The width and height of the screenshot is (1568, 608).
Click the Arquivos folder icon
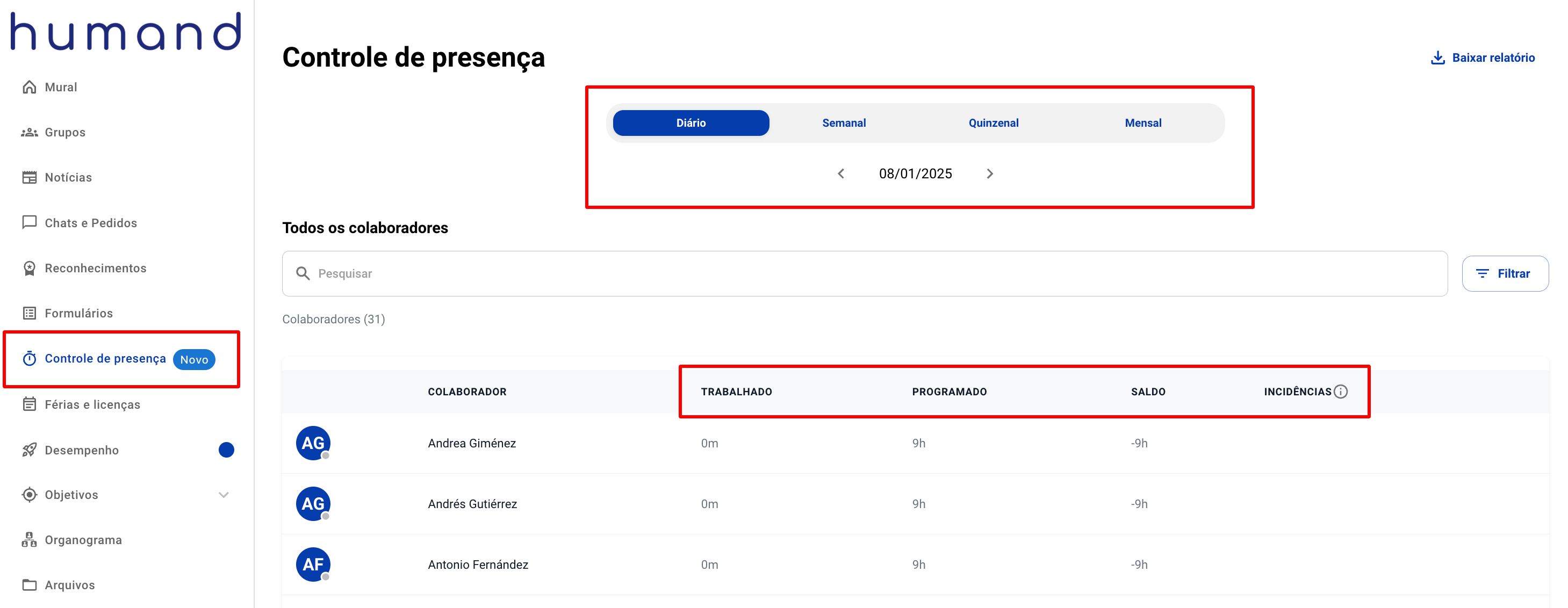pyautogui.click(x=29, y=585)
